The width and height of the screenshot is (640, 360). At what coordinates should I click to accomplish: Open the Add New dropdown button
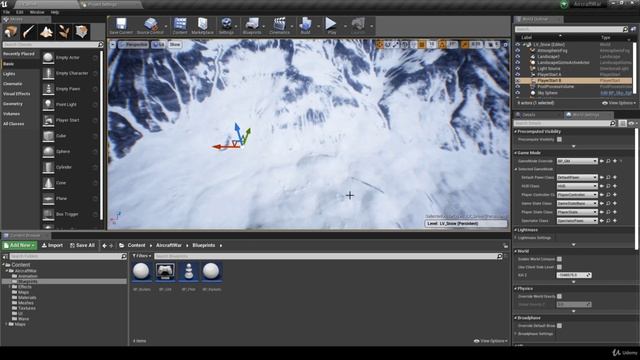pos(19,245)
